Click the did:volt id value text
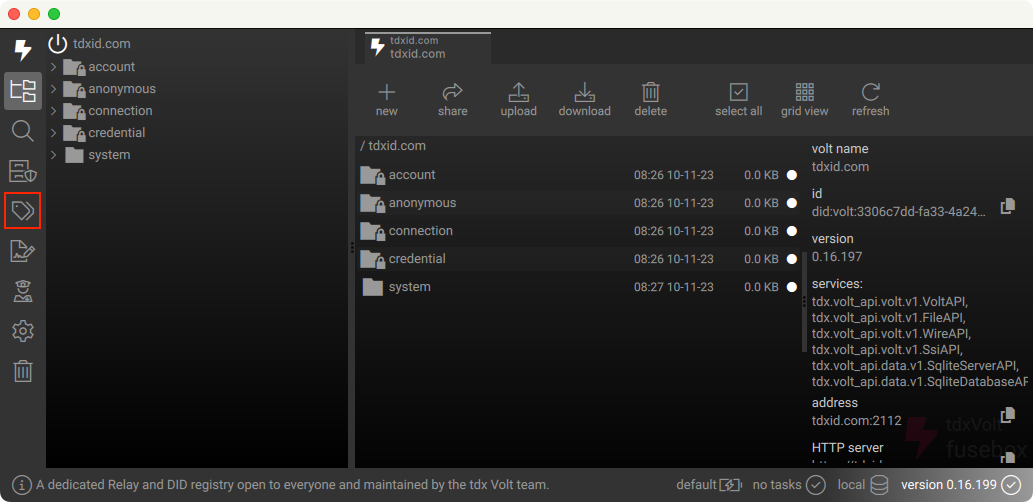This screenshot has height=502, width=1033. coord(899,212)
